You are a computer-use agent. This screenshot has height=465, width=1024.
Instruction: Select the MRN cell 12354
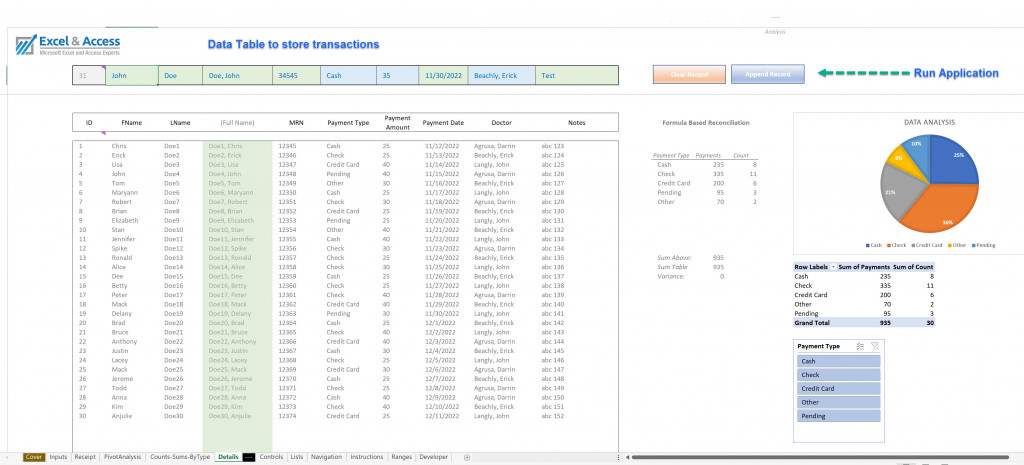(x=287, y=230)
